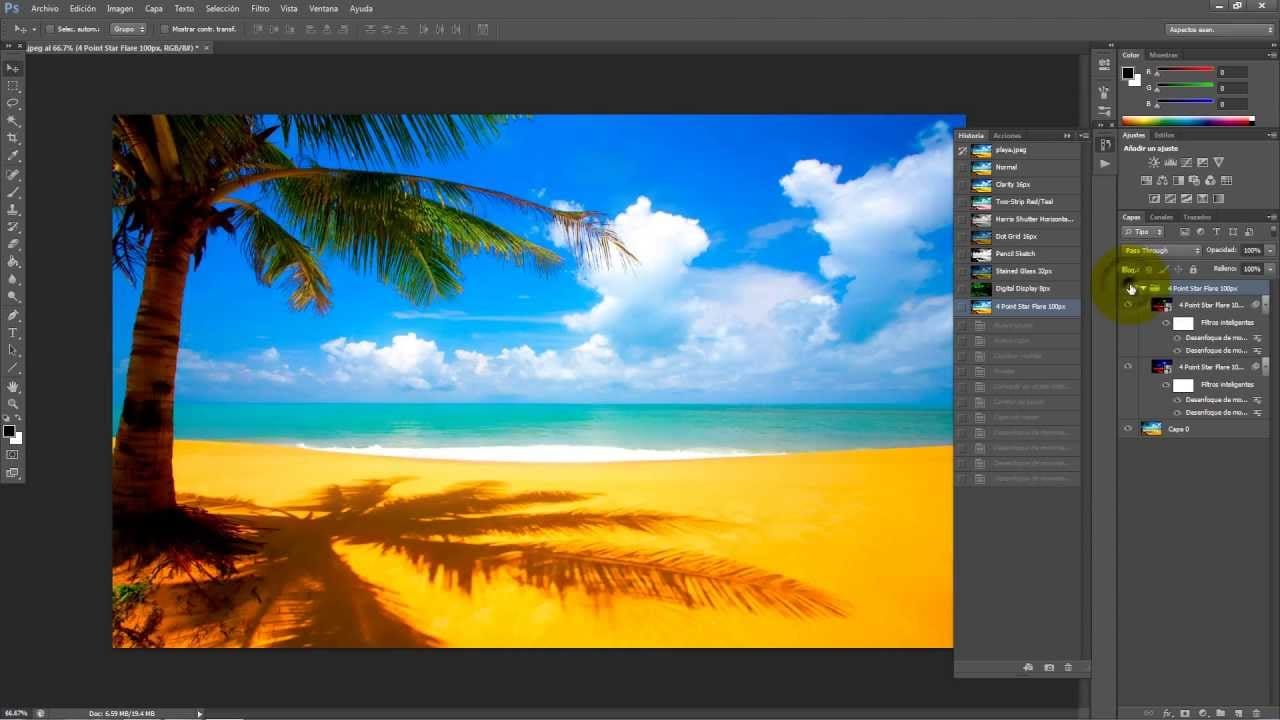This screenshot has width=1280, height=720.
Task: Open the Archivo menu
Action: click(45, 8)
